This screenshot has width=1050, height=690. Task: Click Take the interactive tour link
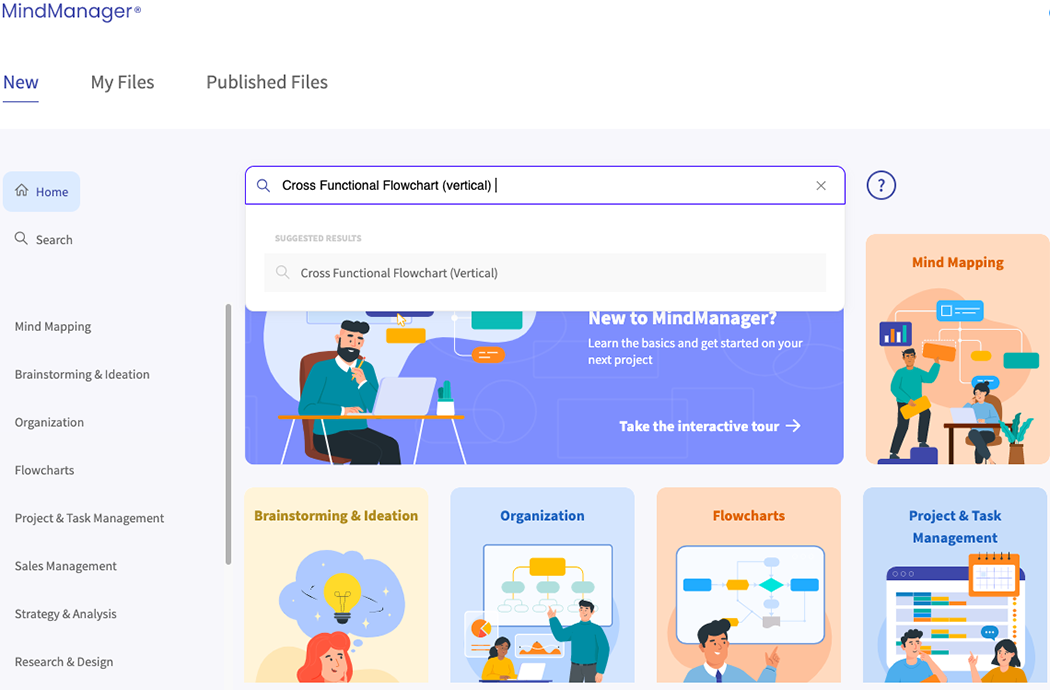(x=699, y=426)
